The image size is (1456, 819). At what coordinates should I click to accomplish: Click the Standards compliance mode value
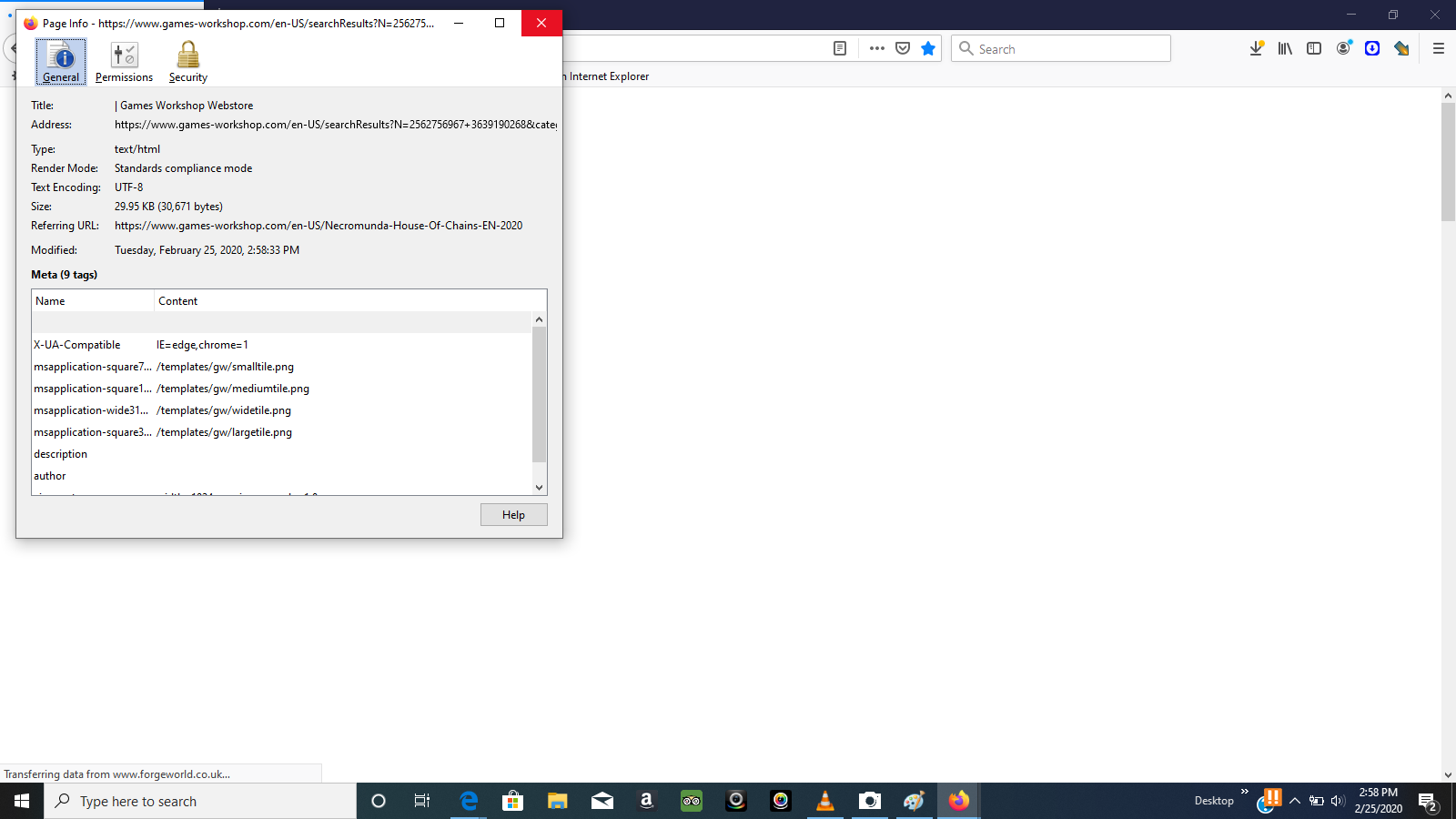coord(183,168)
